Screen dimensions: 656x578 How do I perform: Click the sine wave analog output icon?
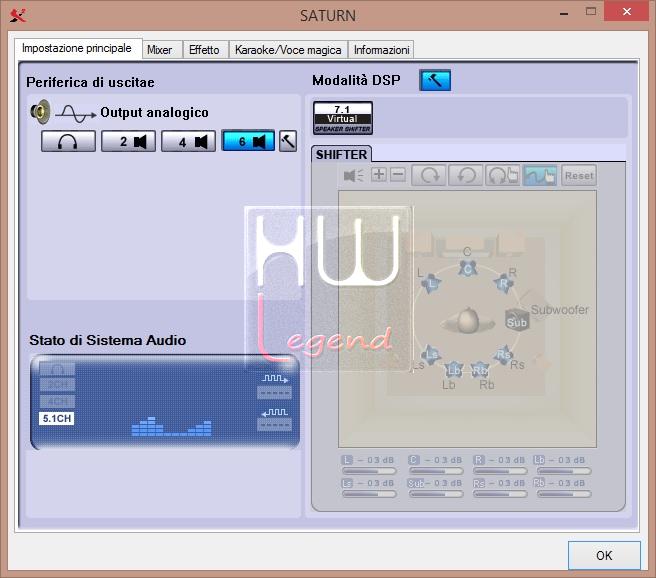point(75,114)
